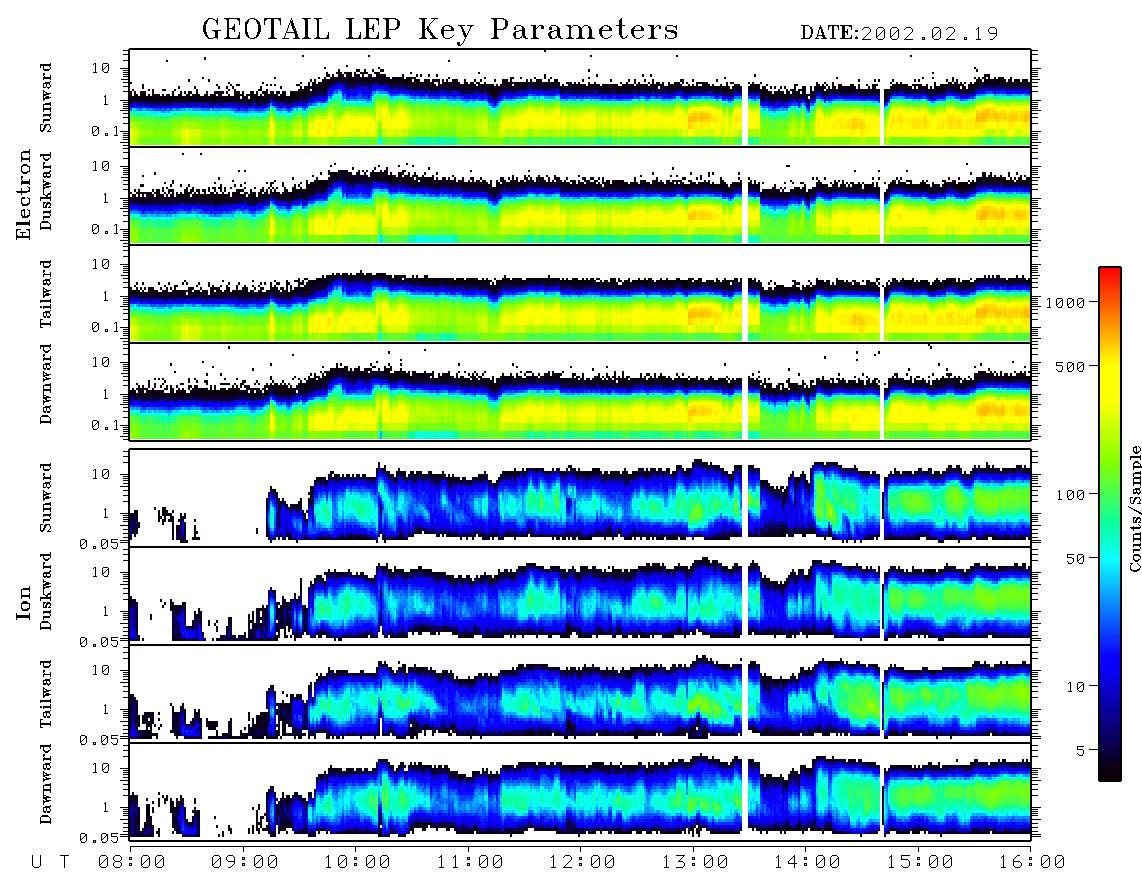This screenshot has width=1142, height=880.
Task: Click the 500 value on color scale
Action: pos(1071,366)
